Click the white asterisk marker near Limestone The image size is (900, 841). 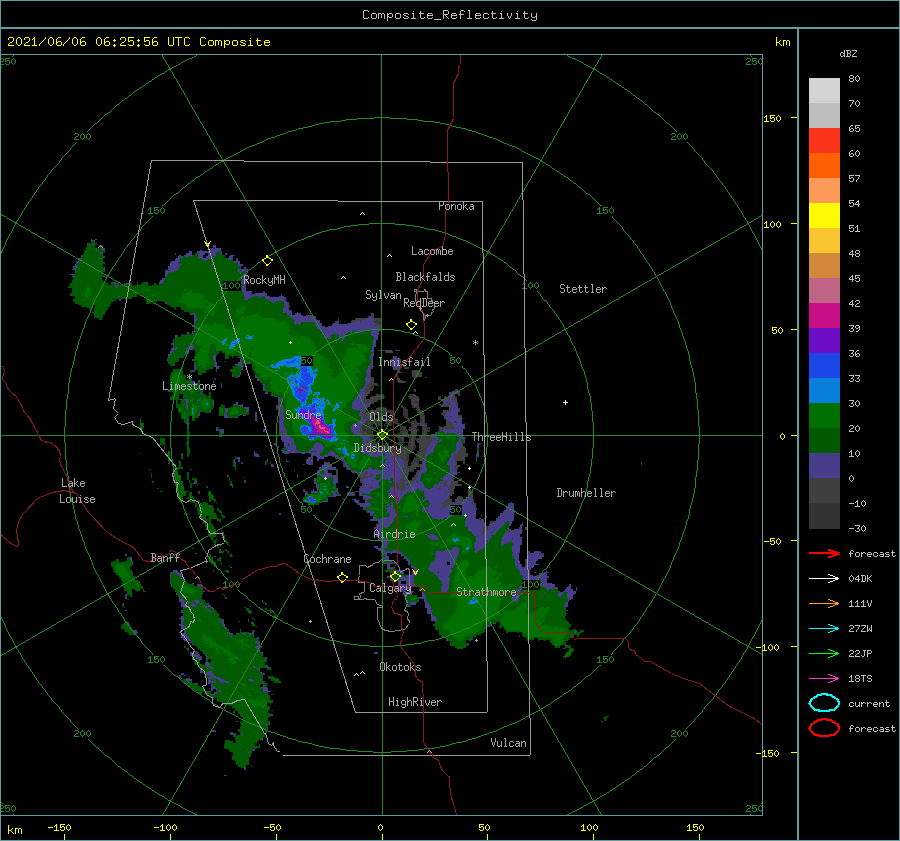pos(189,377)
